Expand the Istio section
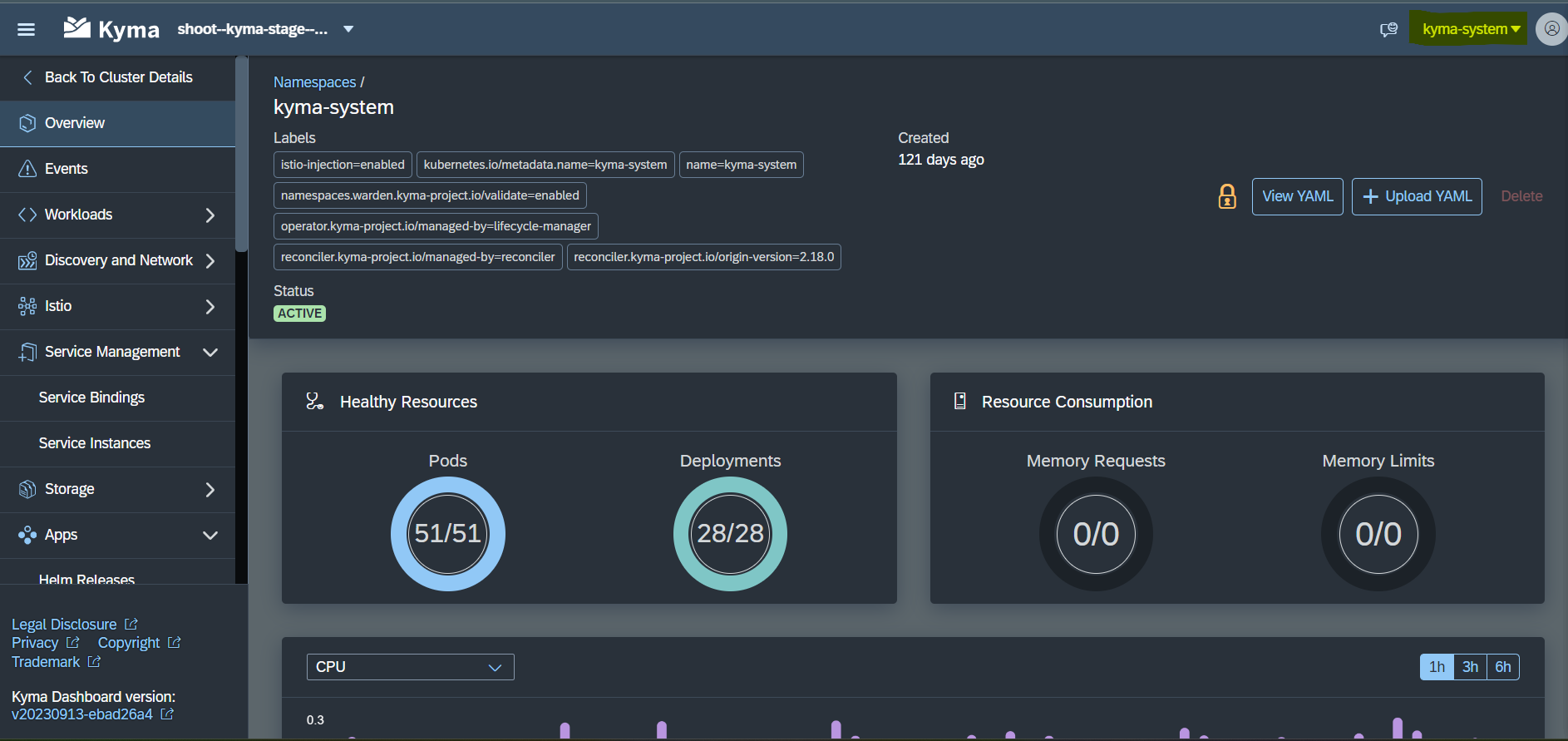Image resolution: width=1568 pixels, height=741 pixels. pyautogui.click(x=210, y=306)
